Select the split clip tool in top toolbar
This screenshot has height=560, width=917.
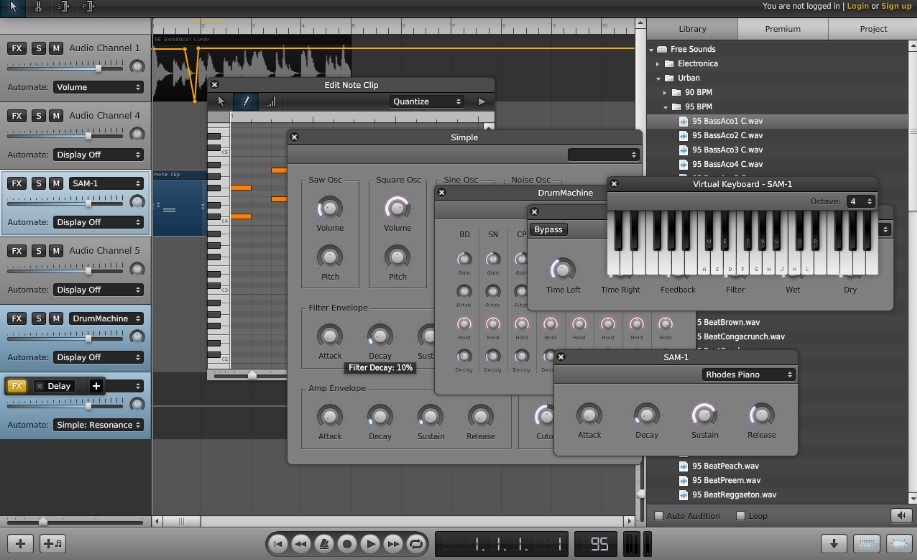[38, 8]
